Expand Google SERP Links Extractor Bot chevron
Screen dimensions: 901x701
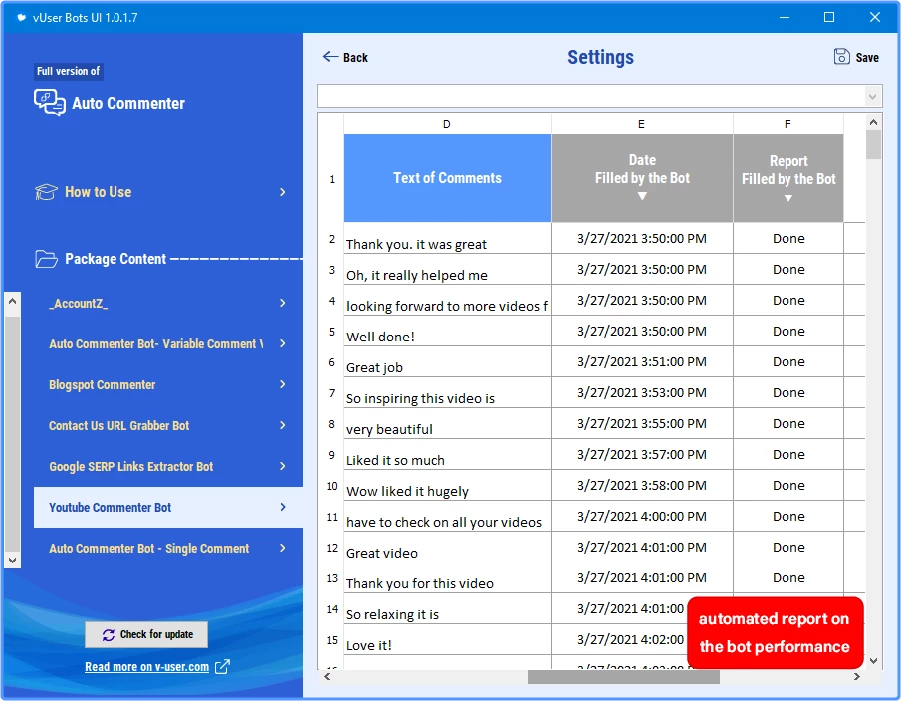click(x=283, y=466)
